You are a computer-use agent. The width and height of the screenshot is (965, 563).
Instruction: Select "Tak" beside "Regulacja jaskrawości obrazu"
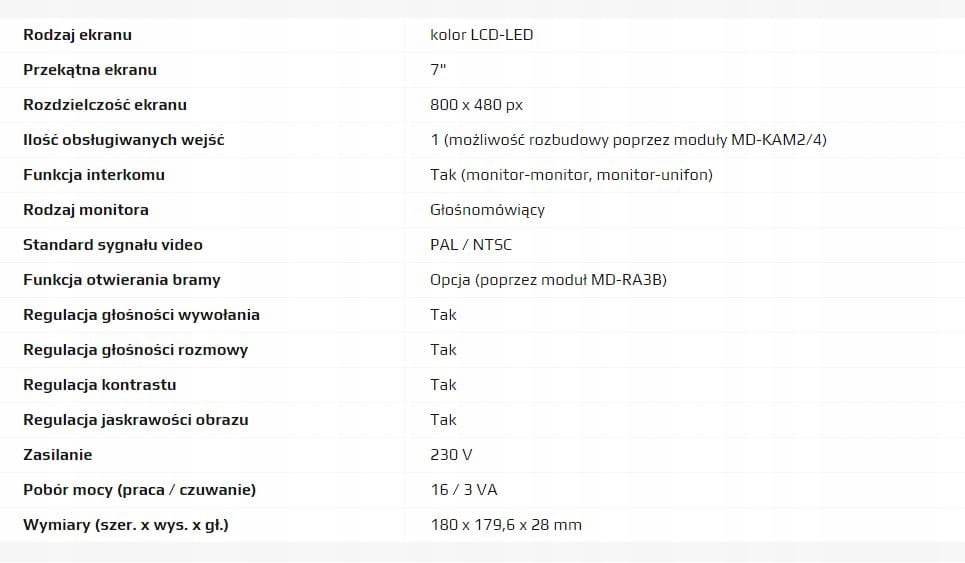[x=443, y=420]
